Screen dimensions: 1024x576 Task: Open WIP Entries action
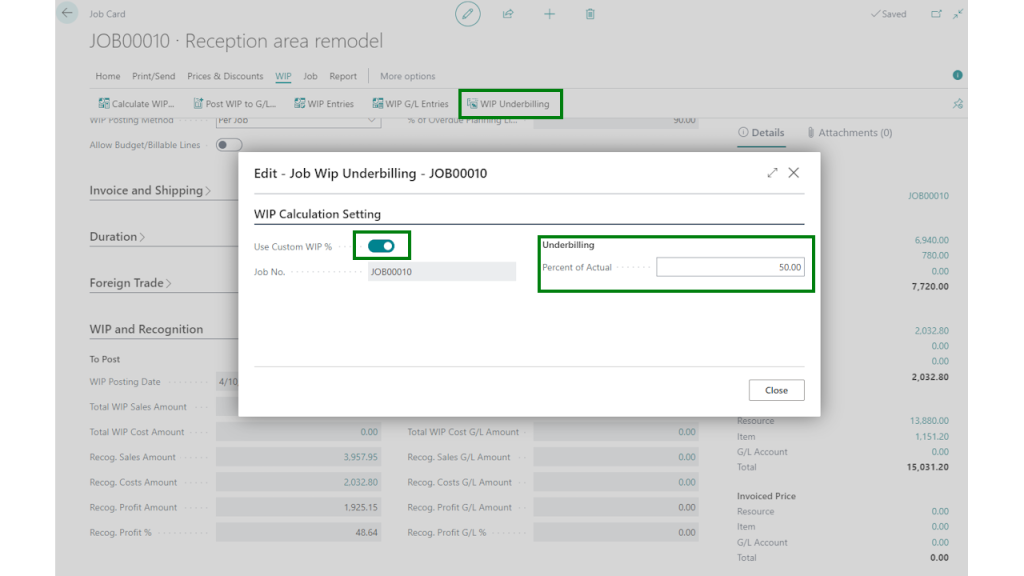click(x=324, y=104)
